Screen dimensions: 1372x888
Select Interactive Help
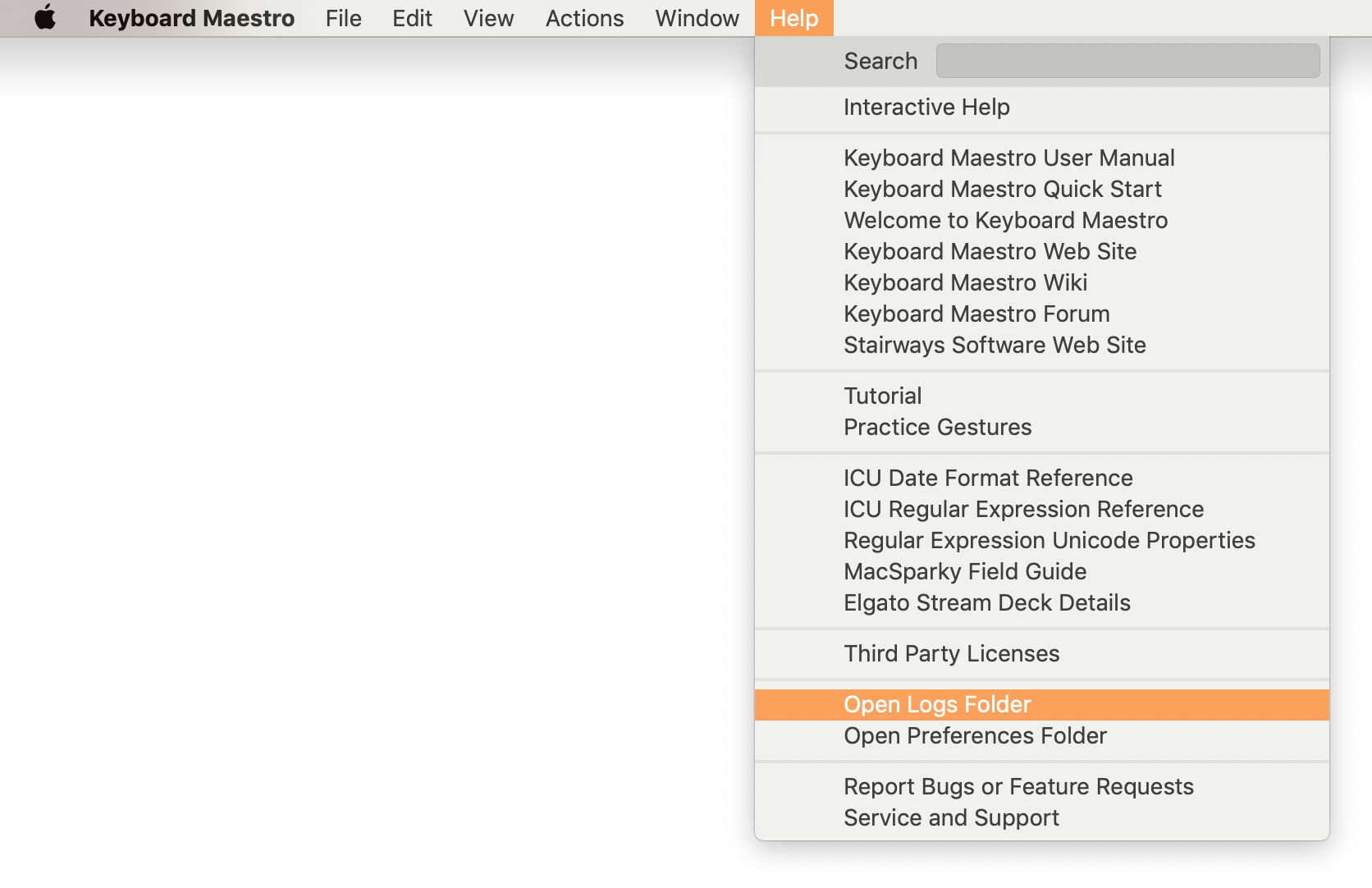1041,107
